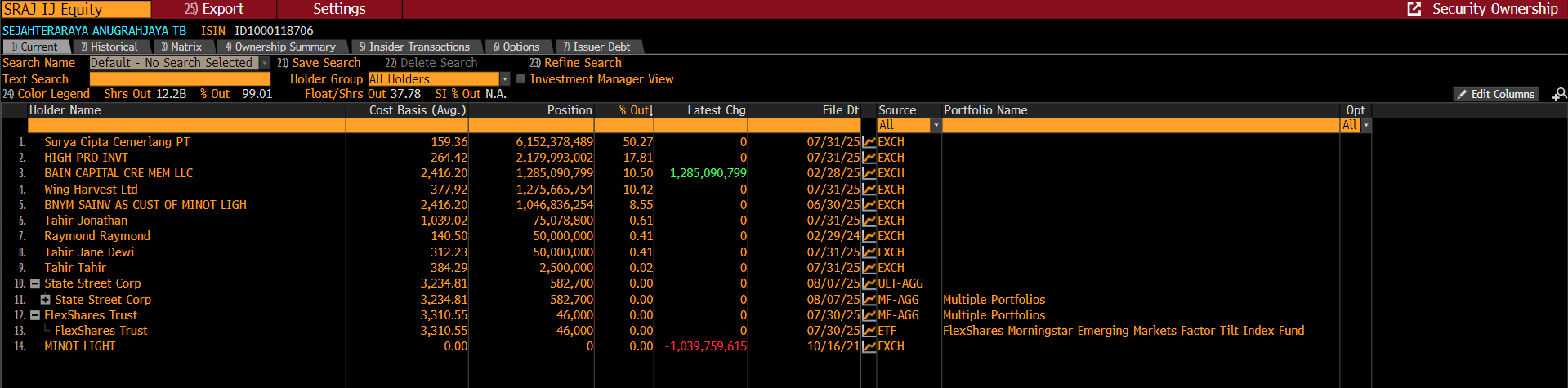
Task: Select holder BAIN CAPITAL CRE MEM LLC
Action: [x=118, y=173]
